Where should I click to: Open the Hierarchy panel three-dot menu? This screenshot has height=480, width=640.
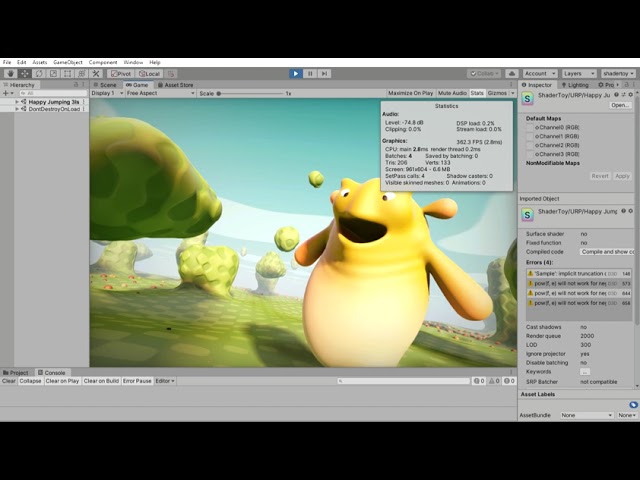point(84,84)
